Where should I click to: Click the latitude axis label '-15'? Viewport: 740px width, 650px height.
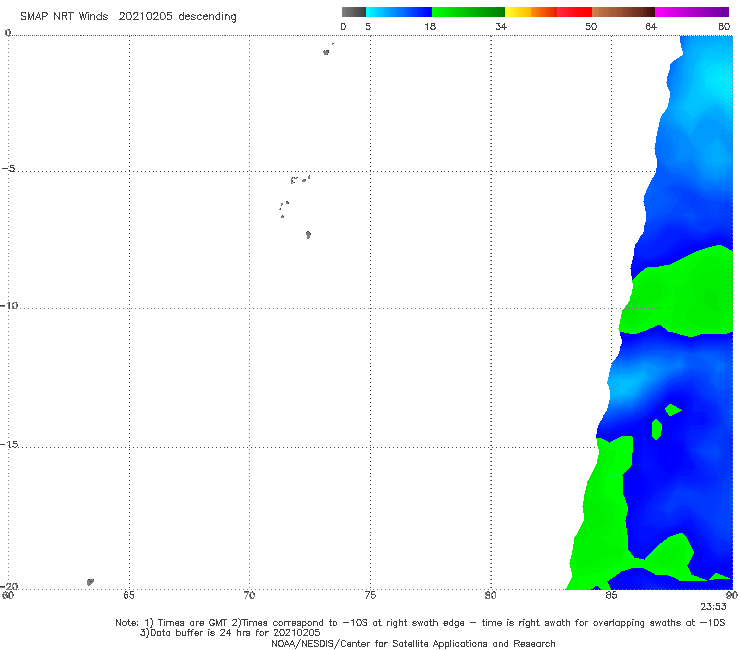(x=9, y=444)
